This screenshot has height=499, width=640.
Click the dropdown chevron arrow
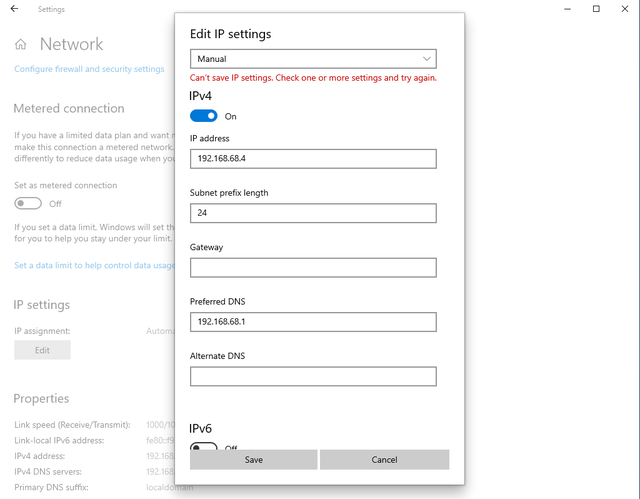tap(427, 59)
